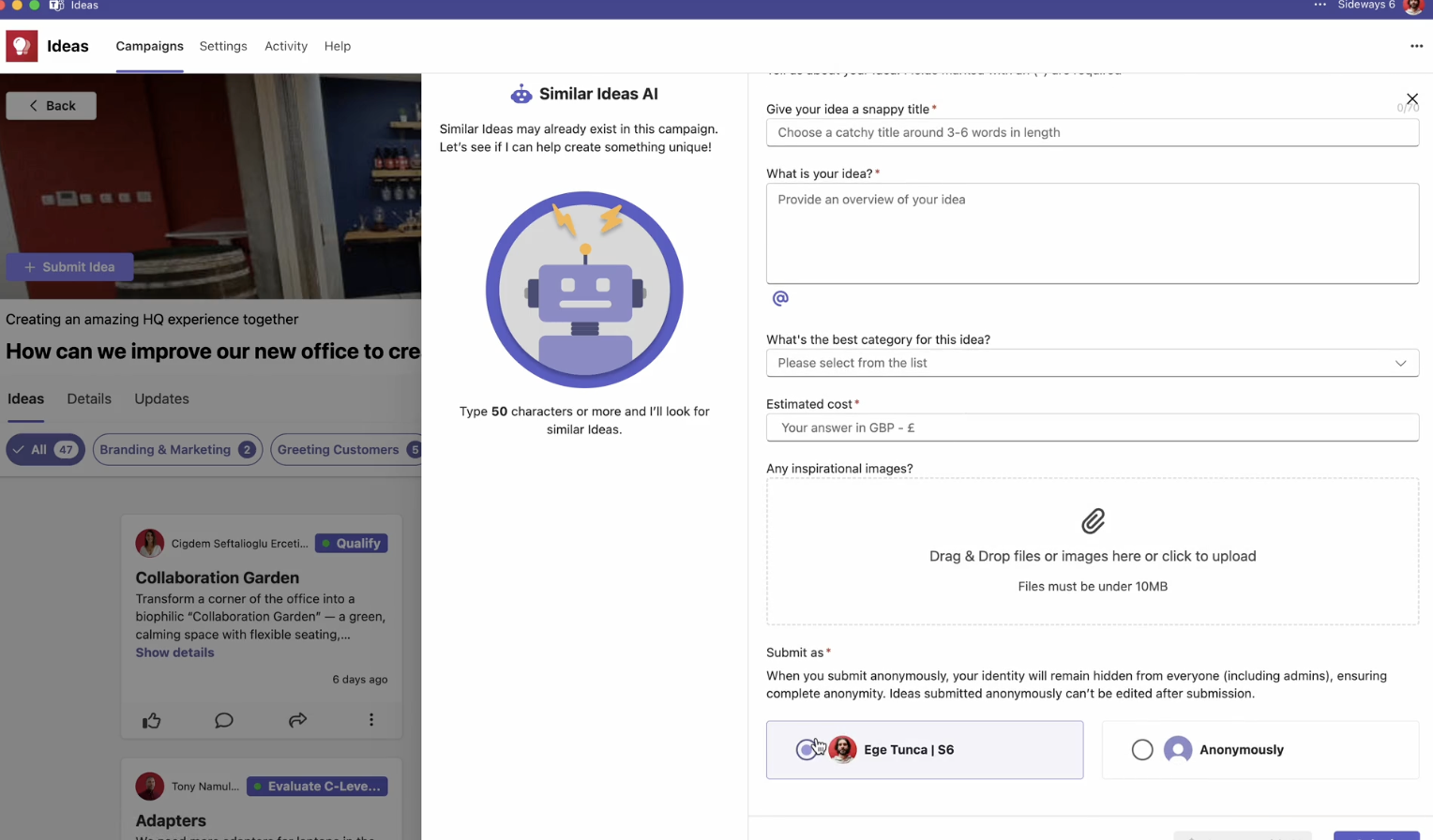1433x840 pixels.
Task: Click the snappy title input field
Action: 1092,132
